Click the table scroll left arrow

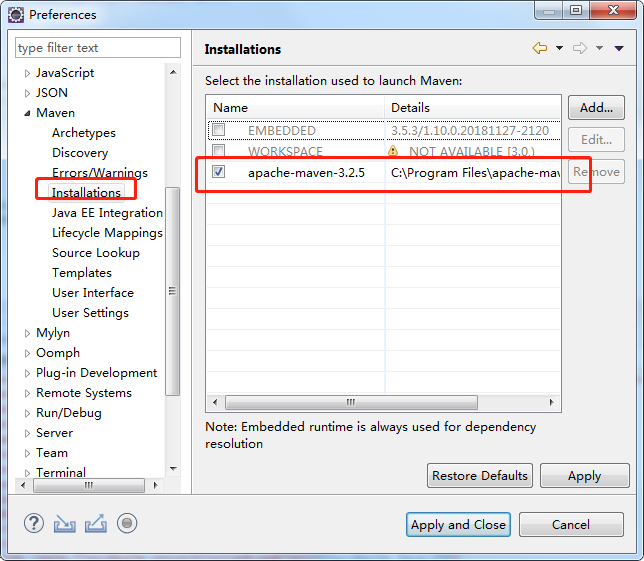click(x=215, y=402)
